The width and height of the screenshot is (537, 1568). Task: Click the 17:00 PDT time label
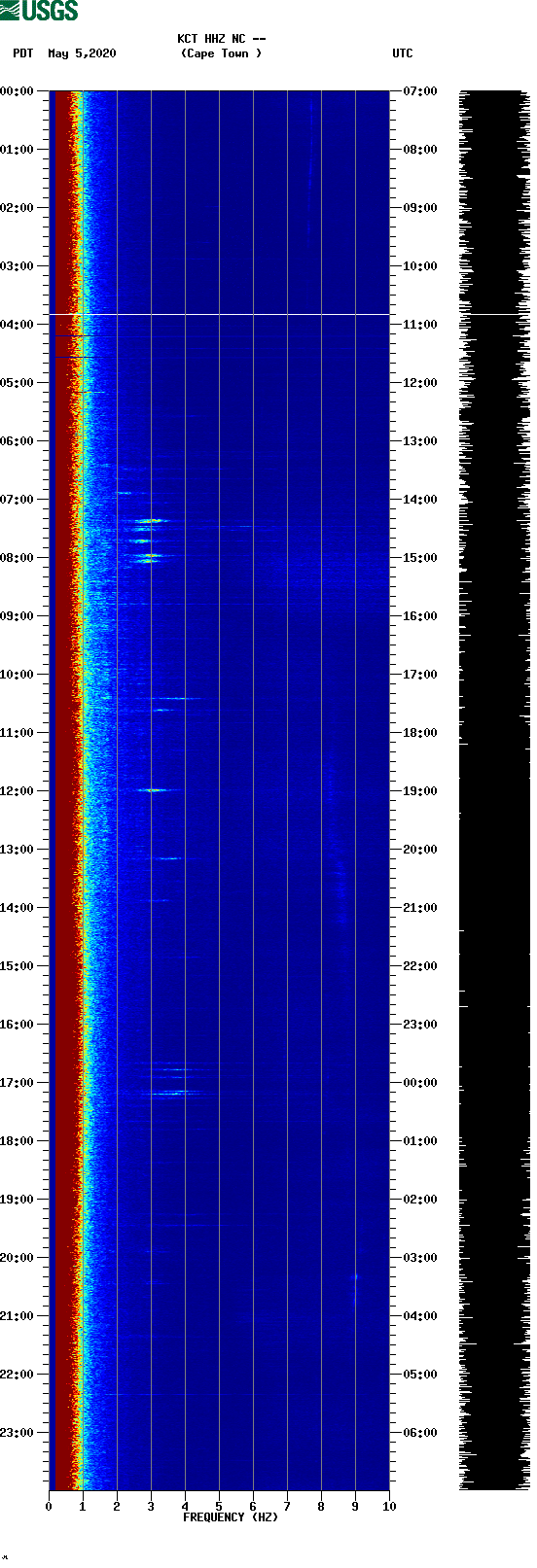tap(18, 1083)
